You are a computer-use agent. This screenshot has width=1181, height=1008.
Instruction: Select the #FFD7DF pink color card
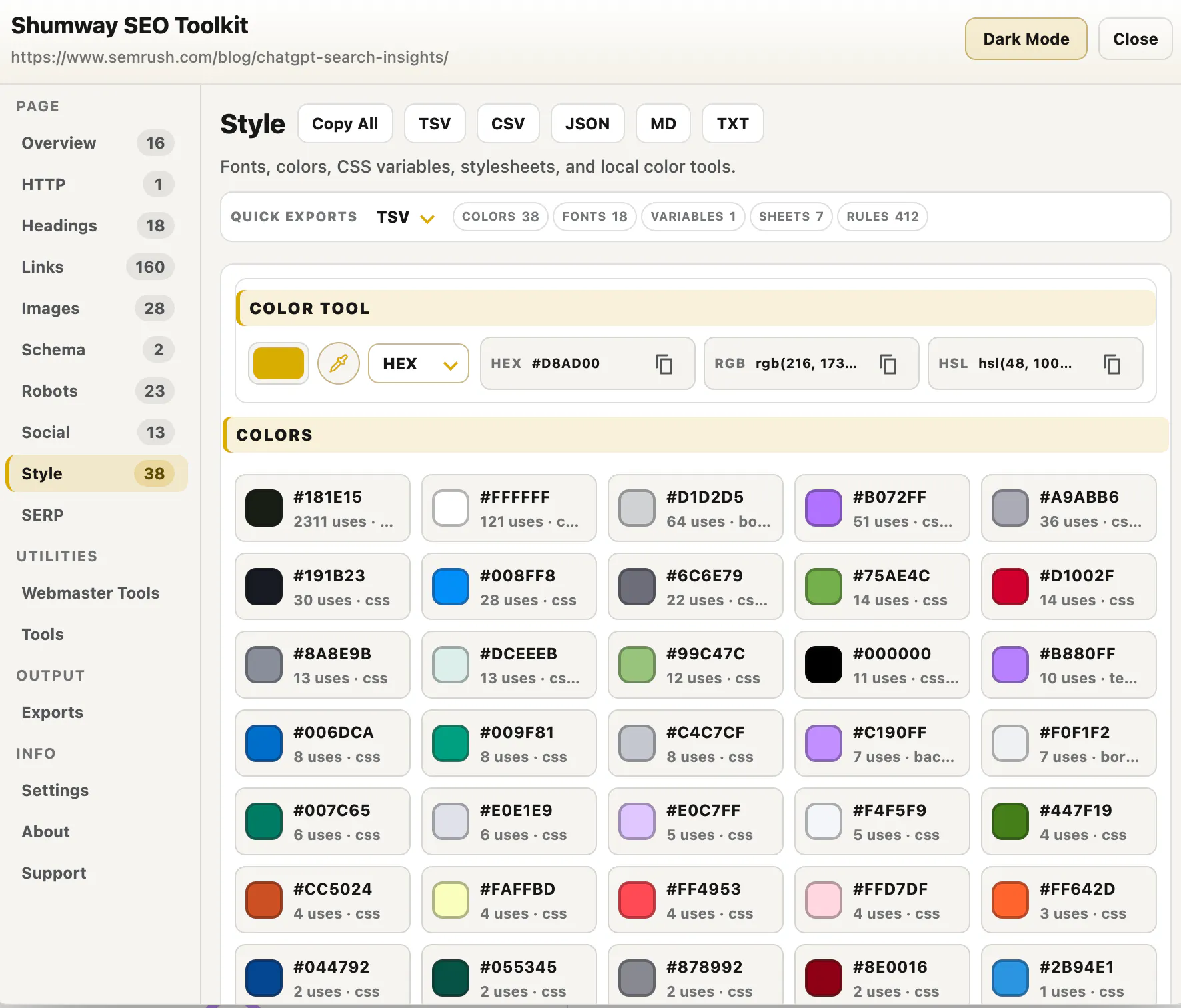coord(882,900)
